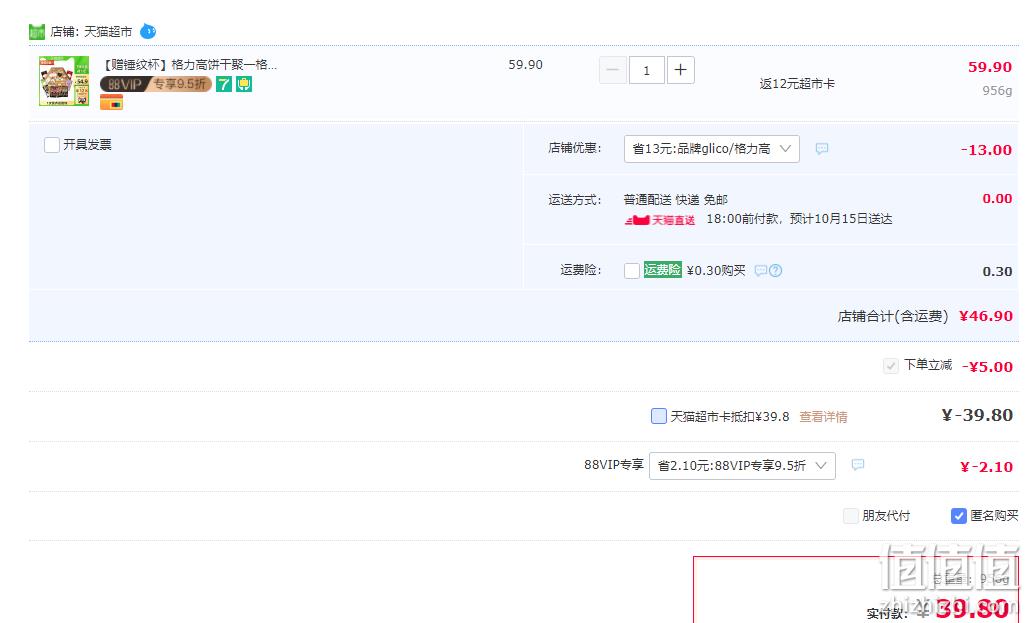Uncheck the 匿名购买 checkbox
This screenshot has height=623, width=1029.
click(x=959, y=516)
